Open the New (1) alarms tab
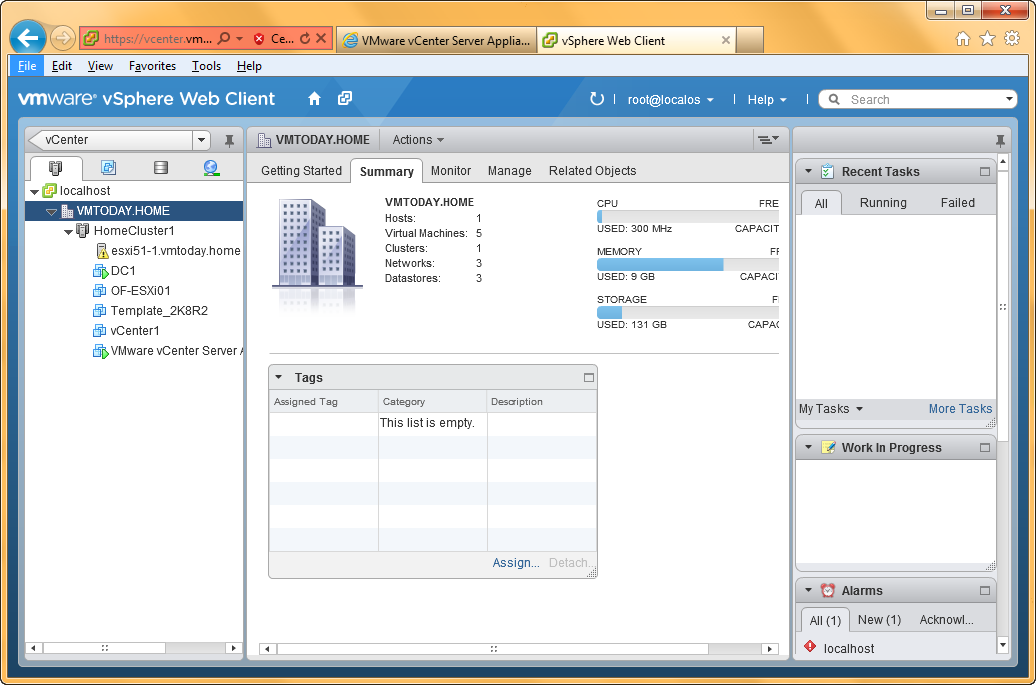Image resolution: width=1036 pixels, height=685 pixels. [x=879, y=620]
